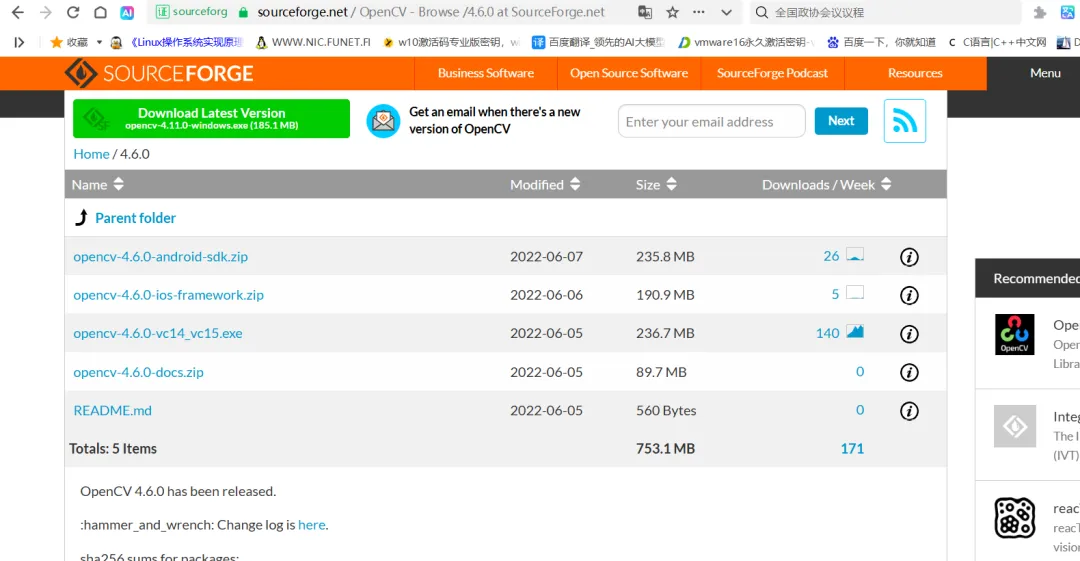Reload the page with the refresh icon
This screenshot has height=561, width=1080.
click(73, 12)
